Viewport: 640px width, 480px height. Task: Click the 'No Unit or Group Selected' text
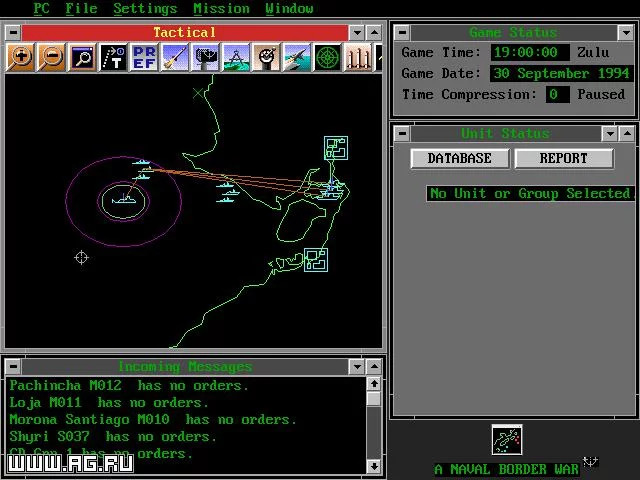coord(530,193)
